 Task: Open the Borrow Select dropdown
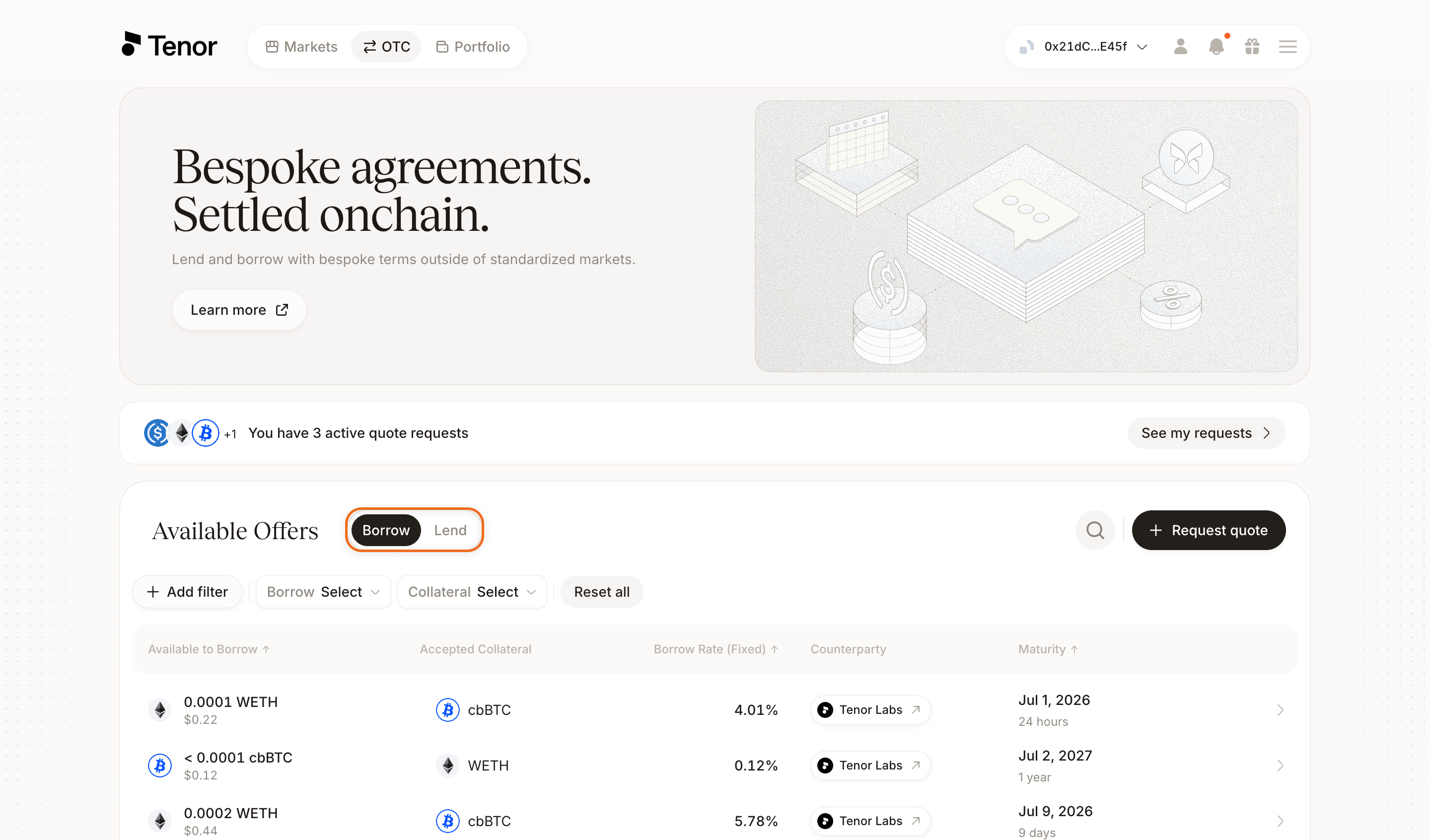click(323, 592)
